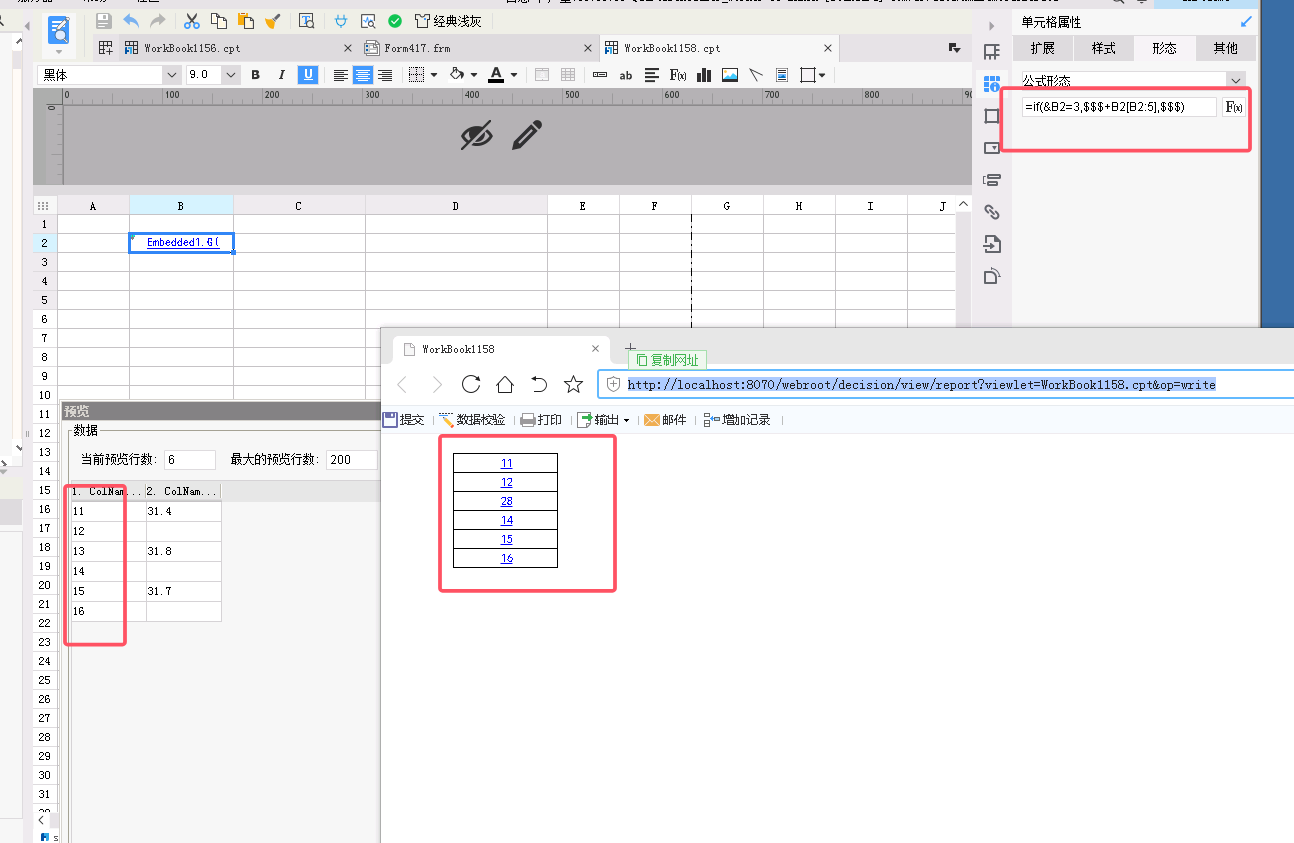This screenshot has height=843, width=1294.
Task: Click 增加记录 add record button
Action: coord(737,420)
